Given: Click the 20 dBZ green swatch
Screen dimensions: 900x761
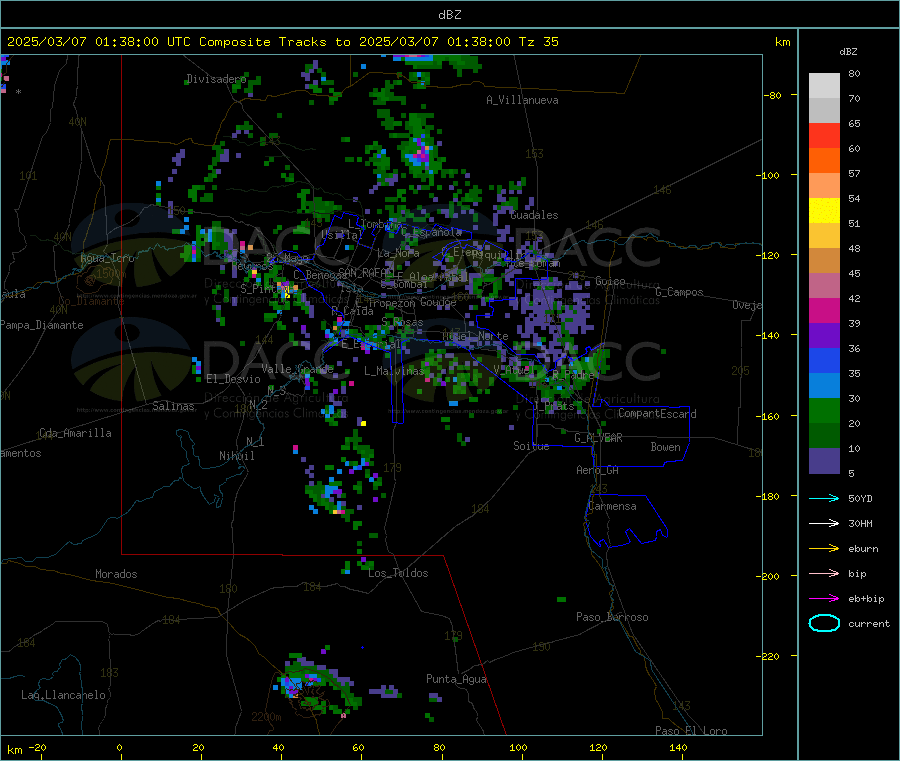Looking at the screenshot, I should (824, 436).
